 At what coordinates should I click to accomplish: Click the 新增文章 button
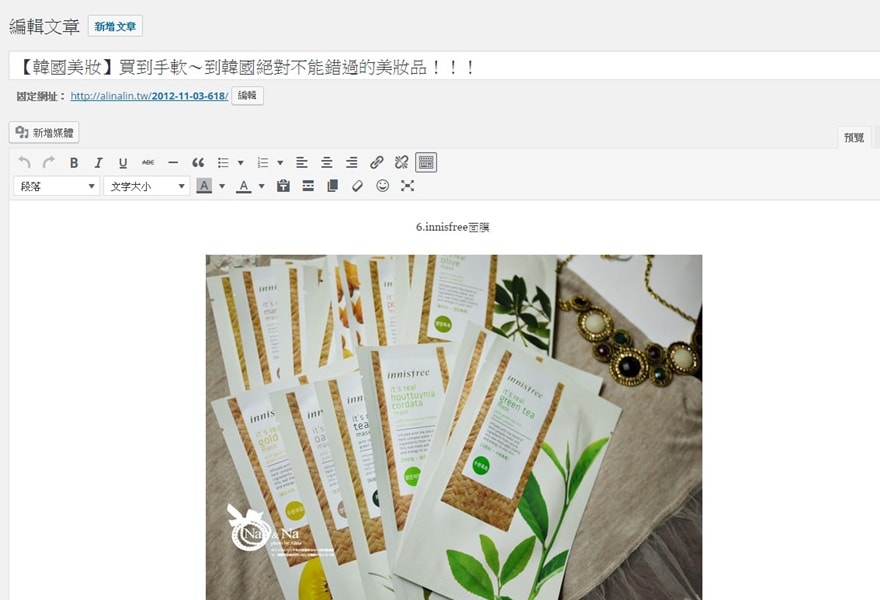pos(115,26)
